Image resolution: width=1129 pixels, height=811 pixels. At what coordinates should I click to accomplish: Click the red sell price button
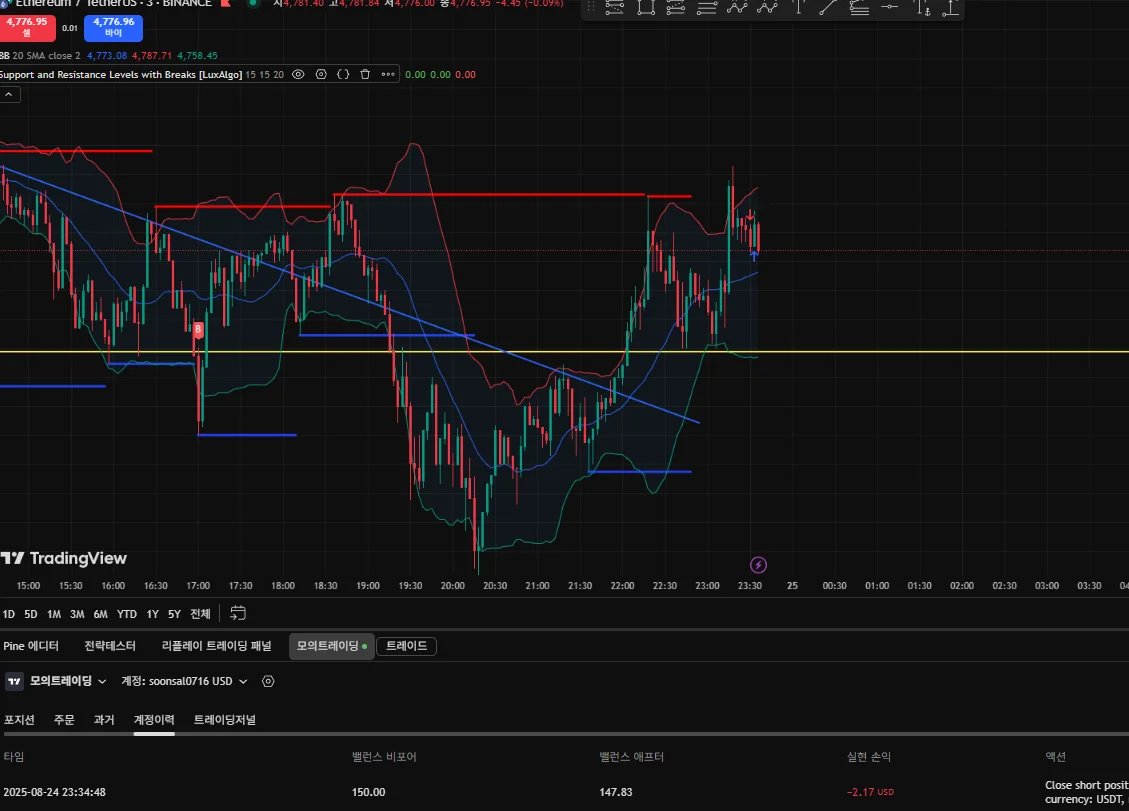pos(27,27)
